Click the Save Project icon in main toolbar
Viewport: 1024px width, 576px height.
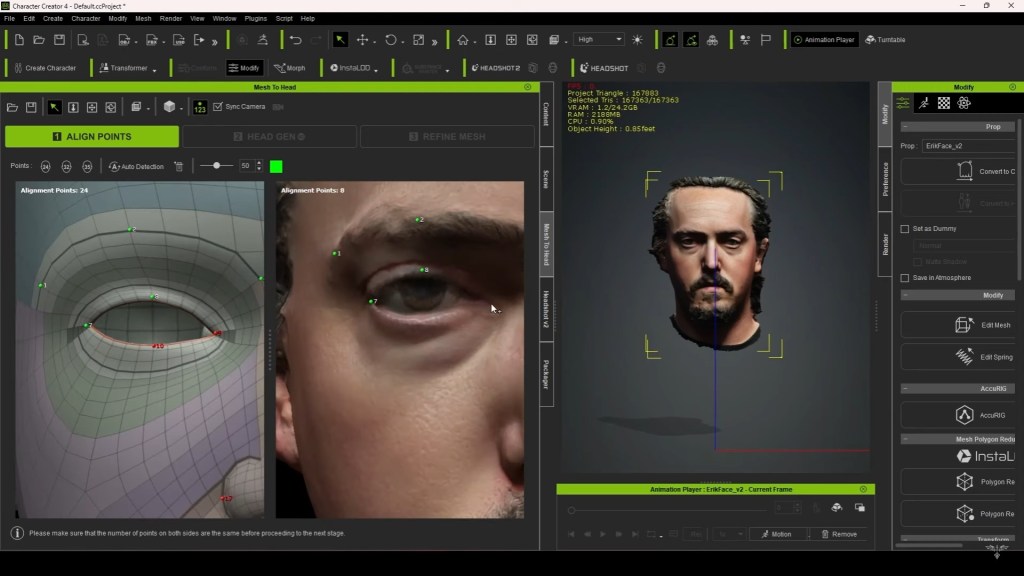59,40
